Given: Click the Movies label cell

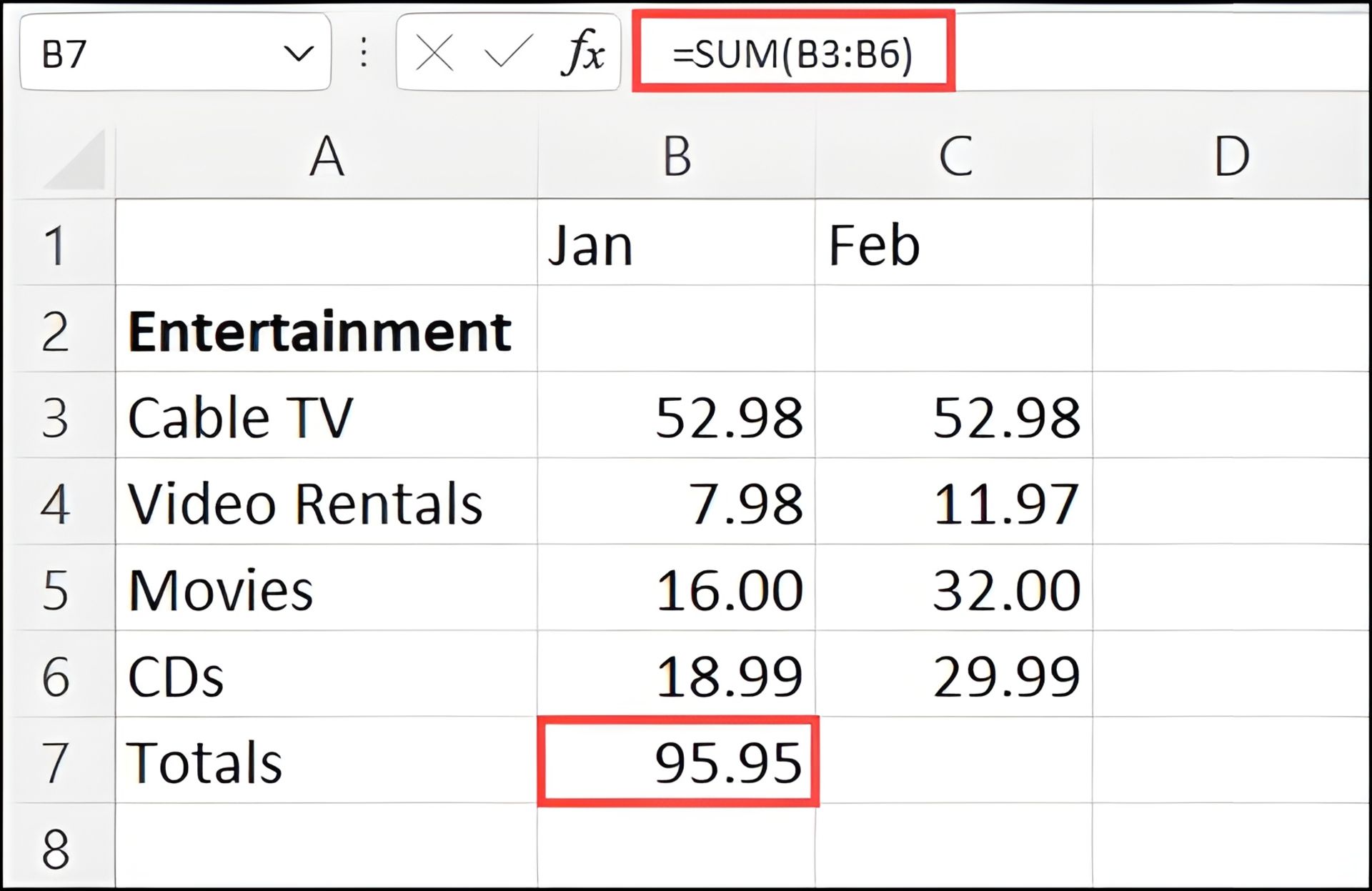Looking at the screenshot, I should pos(327,588).
